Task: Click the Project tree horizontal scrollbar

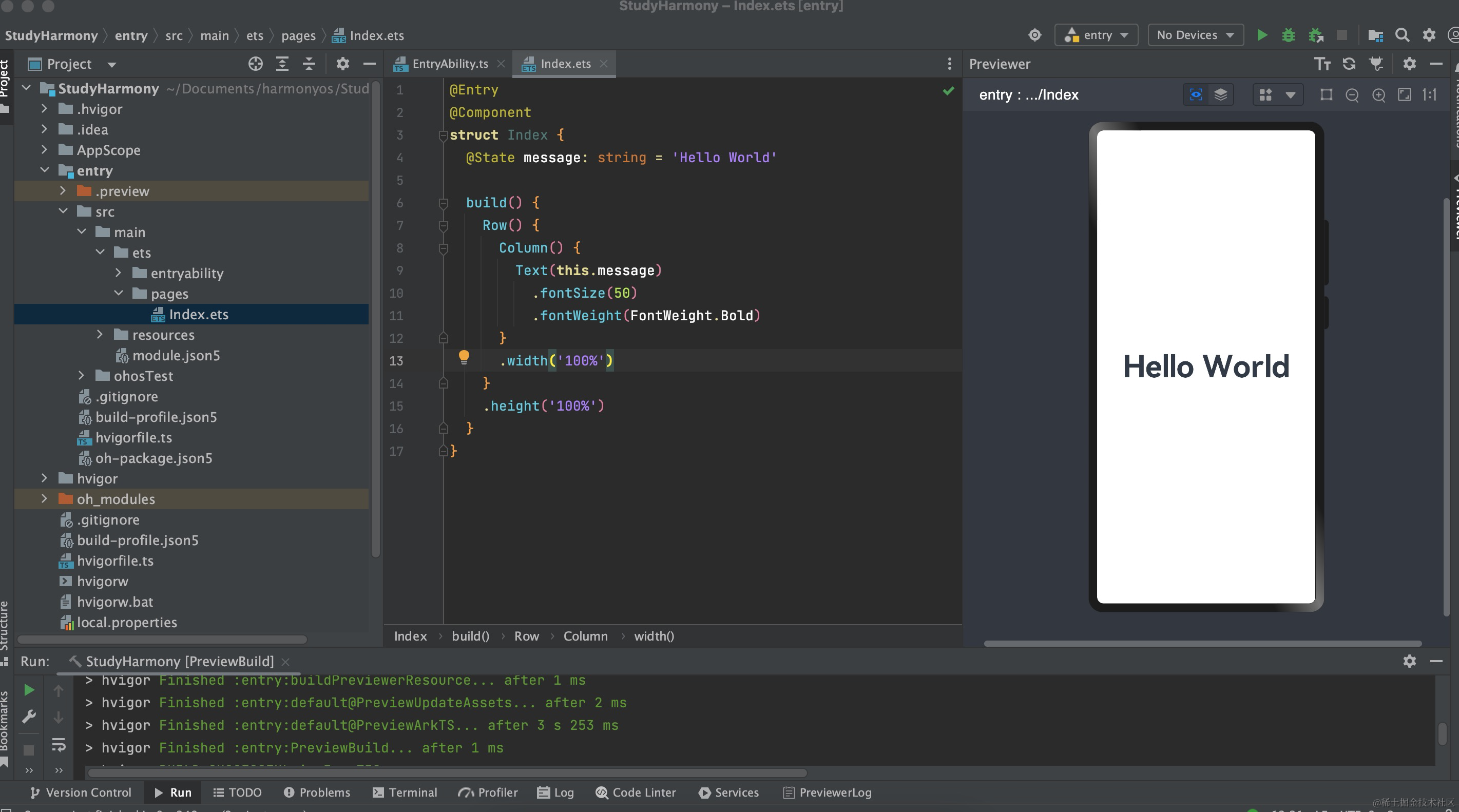Action: 162,640
